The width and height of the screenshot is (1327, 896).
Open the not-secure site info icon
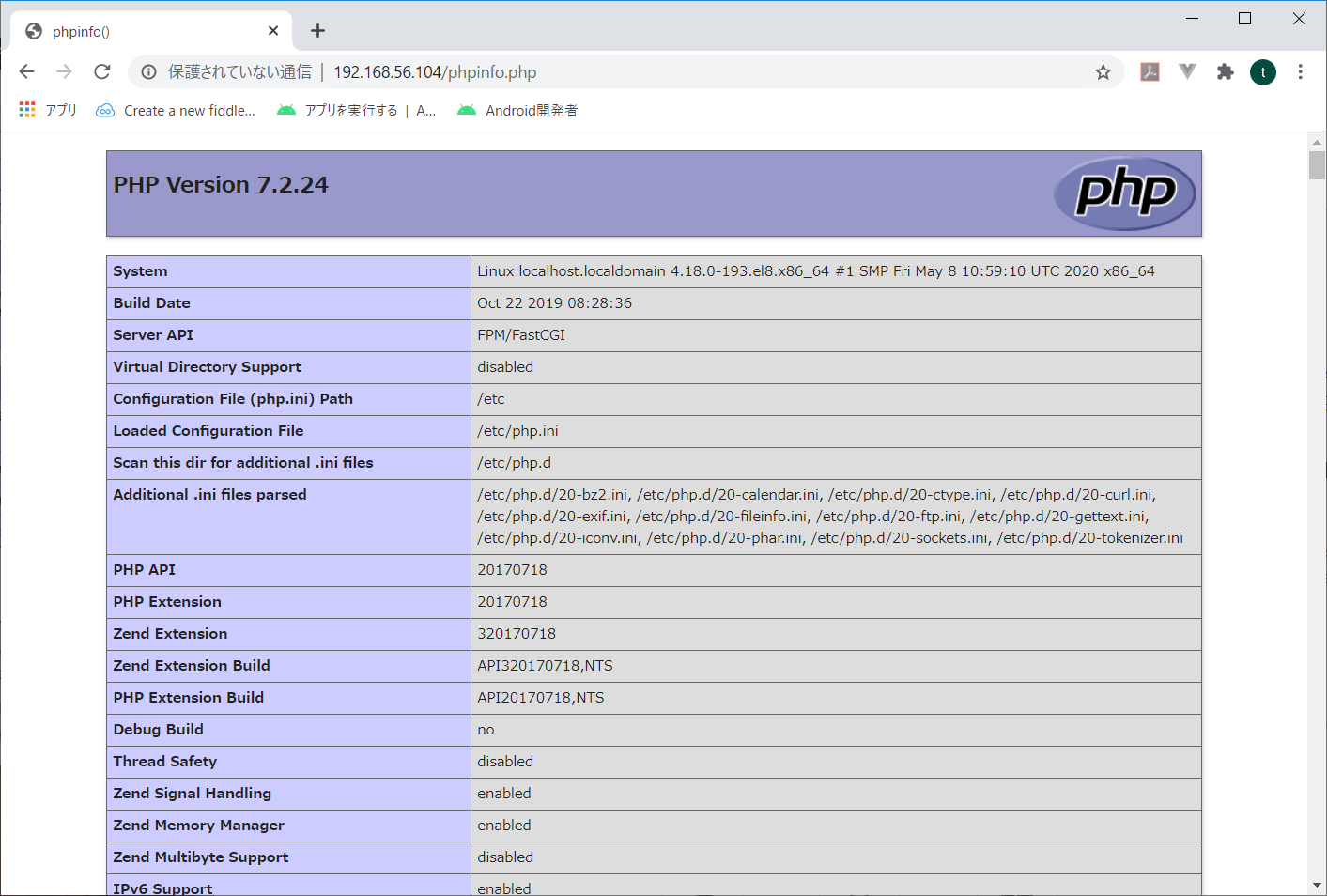148,72
